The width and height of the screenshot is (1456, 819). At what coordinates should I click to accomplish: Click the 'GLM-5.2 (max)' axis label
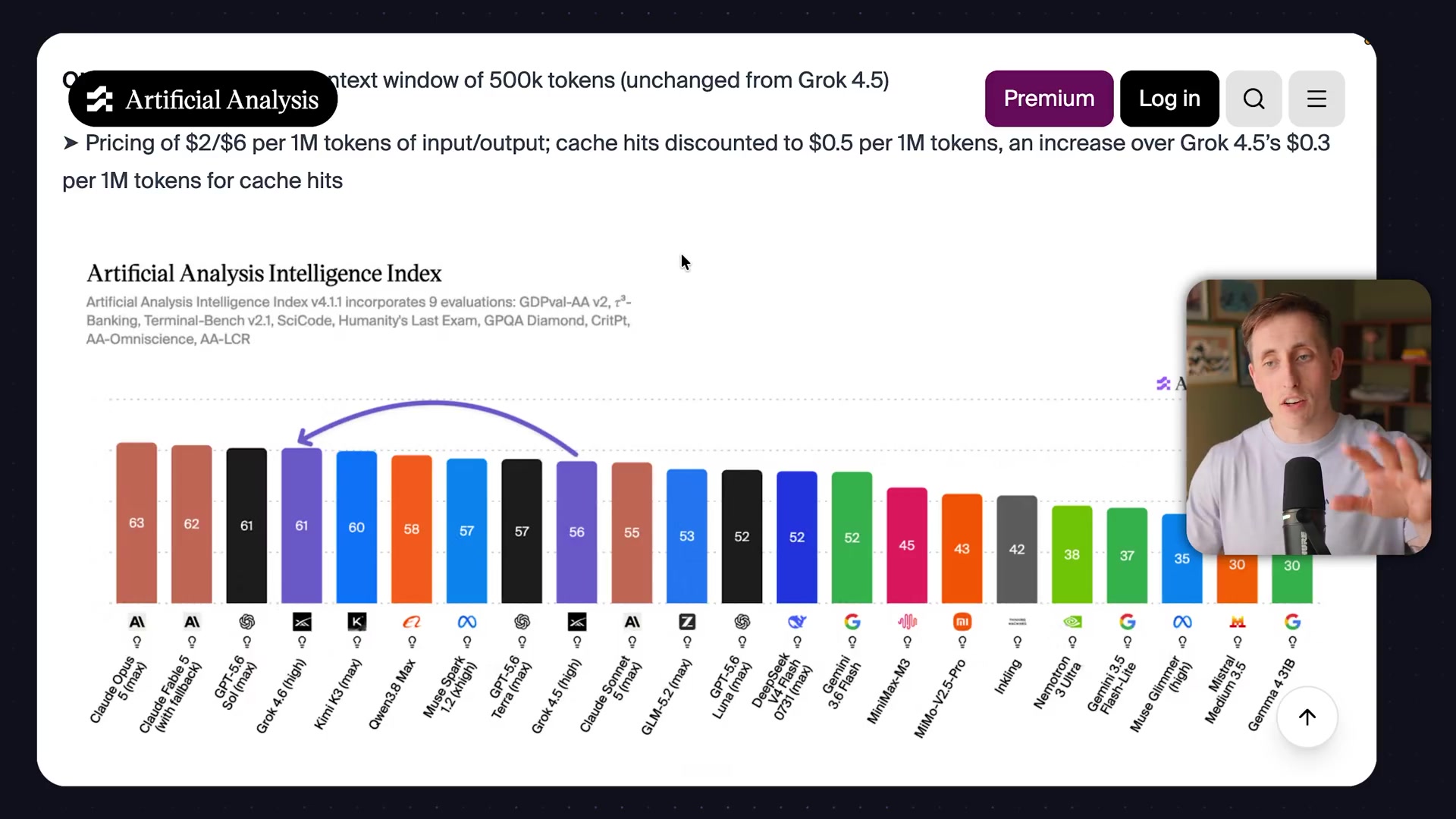tap(667, 696)
